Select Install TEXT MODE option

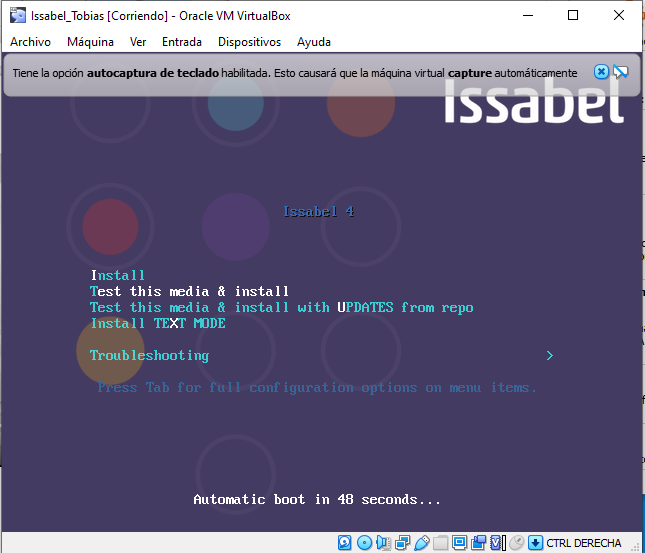tap(158, 323)
